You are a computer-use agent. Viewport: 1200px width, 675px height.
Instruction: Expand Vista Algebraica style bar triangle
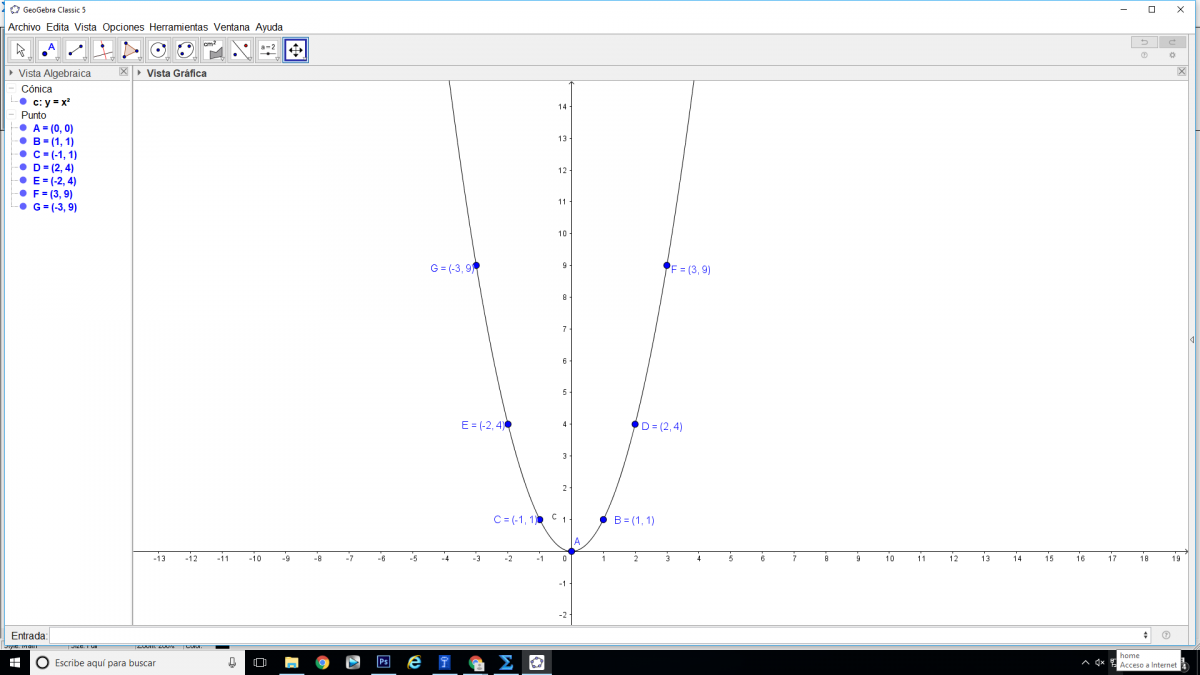click(11, 73)
